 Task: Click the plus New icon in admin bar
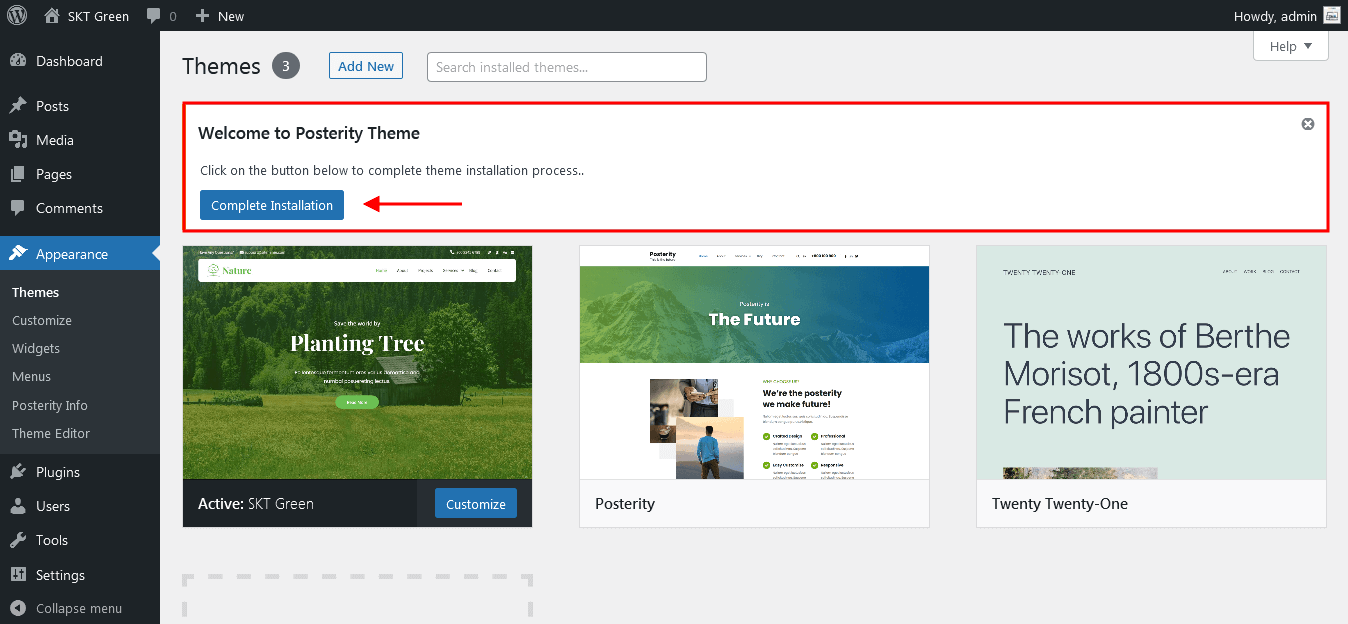coord(202,16)
